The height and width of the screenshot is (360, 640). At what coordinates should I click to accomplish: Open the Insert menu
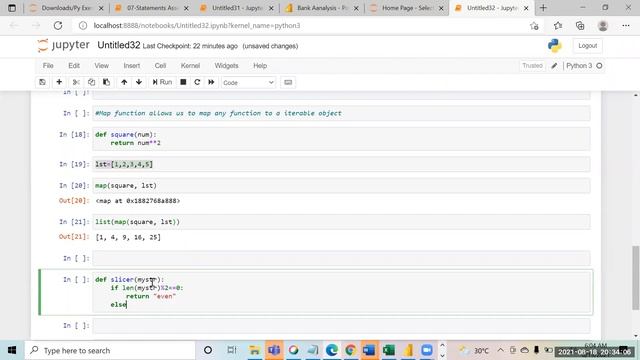pos(131,66)
